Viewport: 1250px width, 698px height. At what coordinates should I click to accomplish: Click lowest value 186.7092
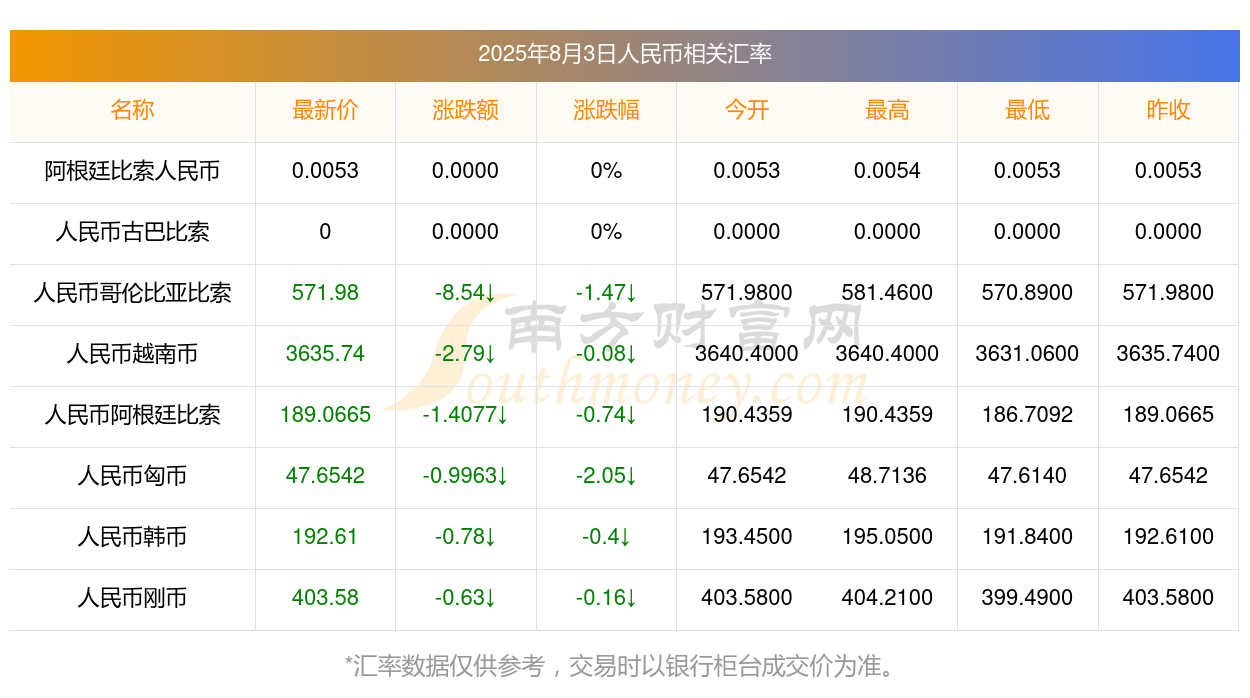(x=1027, y=415)
